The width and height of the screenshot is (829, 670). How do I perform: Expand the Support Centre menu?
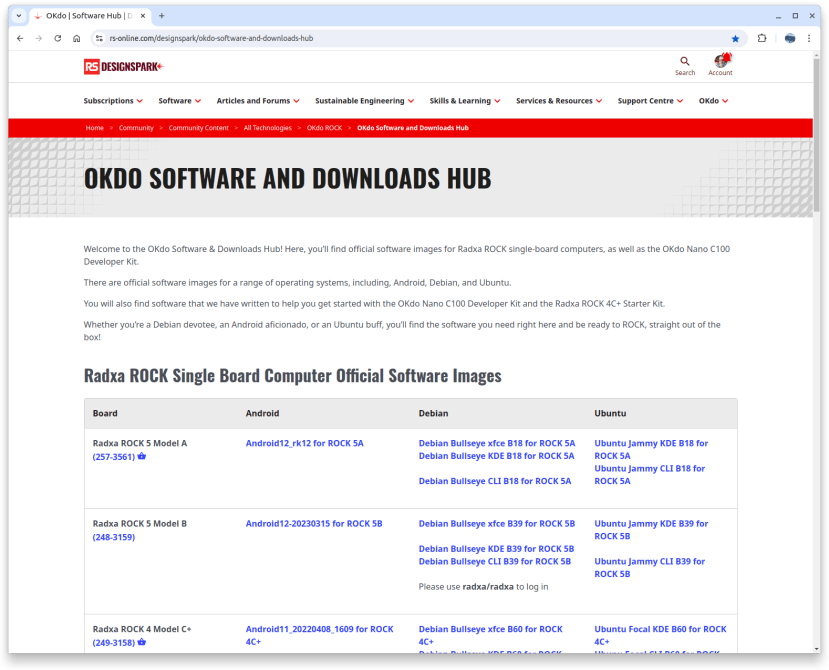(x=650, y=100)
